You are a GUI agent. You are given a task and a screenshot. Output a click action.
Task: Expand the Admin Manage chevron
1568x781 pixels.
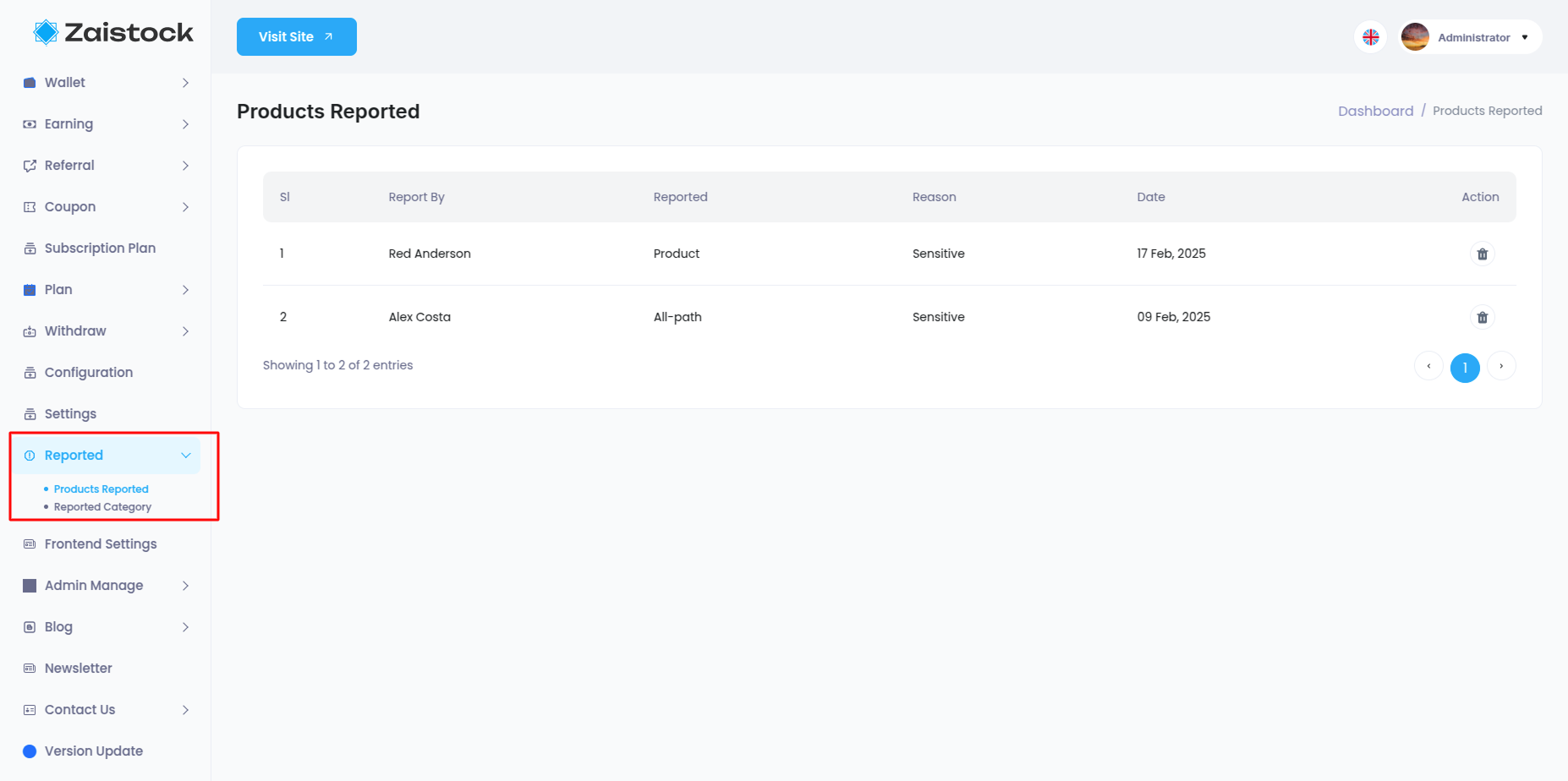tap(185, 586)
